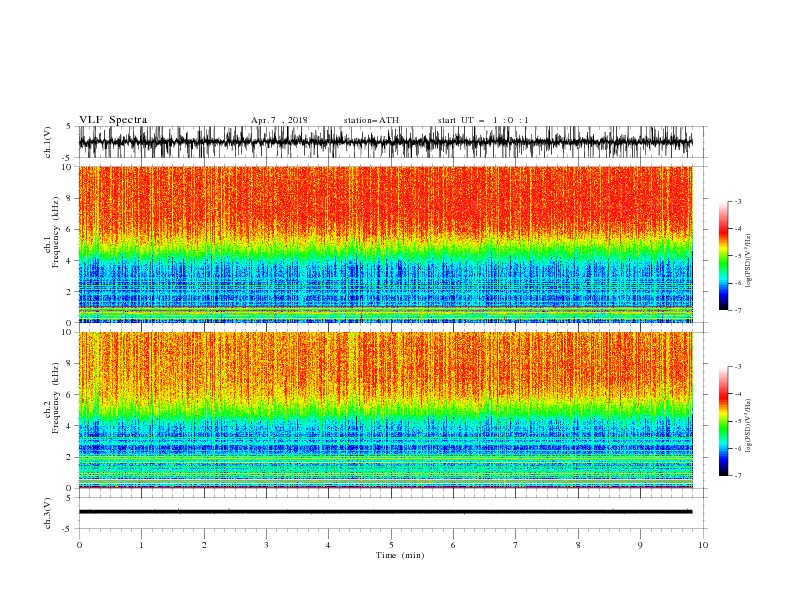Click the ch.1(V) axis 5 tick label
The width and height of the screenshot is (792, 612).
pos(69,127)
